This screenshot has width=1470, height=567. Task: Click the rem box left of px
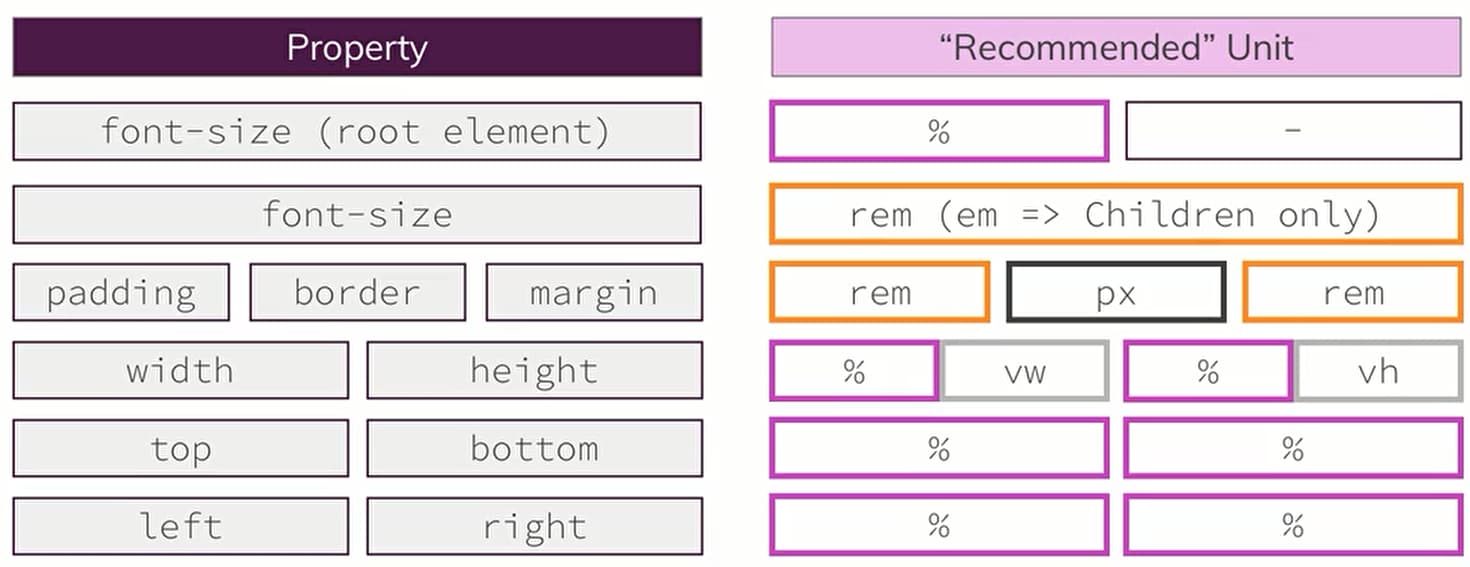coord(880,293)
